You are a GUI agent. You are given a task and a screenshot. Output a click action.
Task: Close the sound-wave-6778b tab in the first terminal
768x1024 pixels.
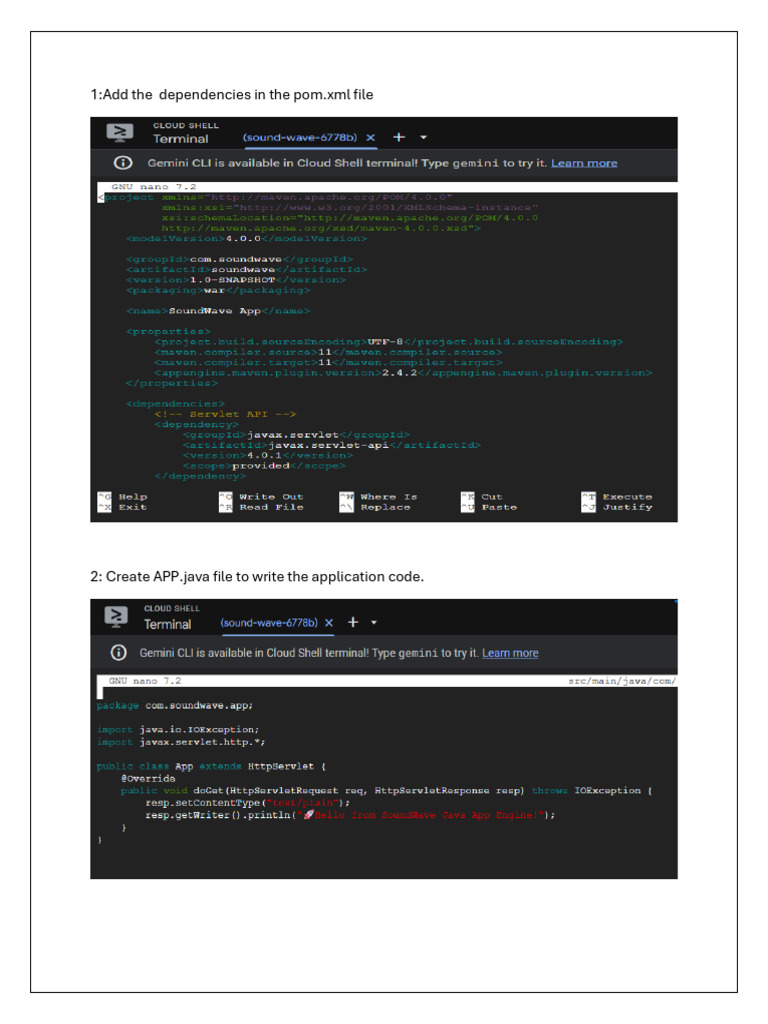(370, 137)
